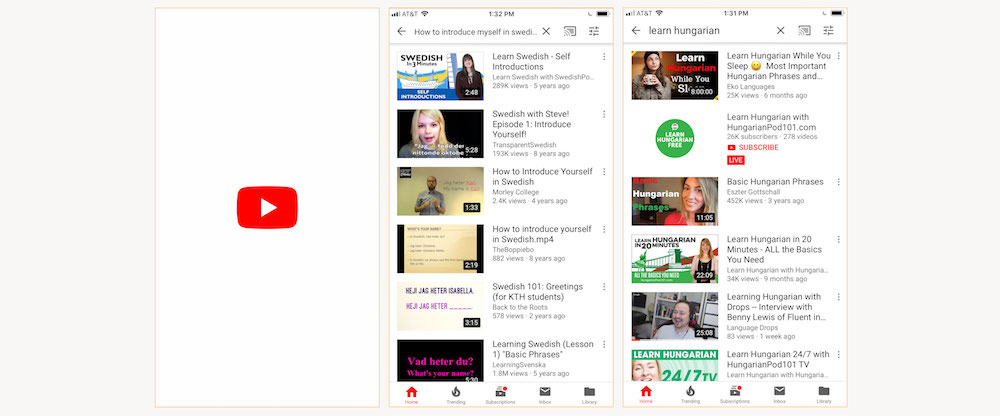Open the cast icon in the Hungarian search bar

click(804, 31)
